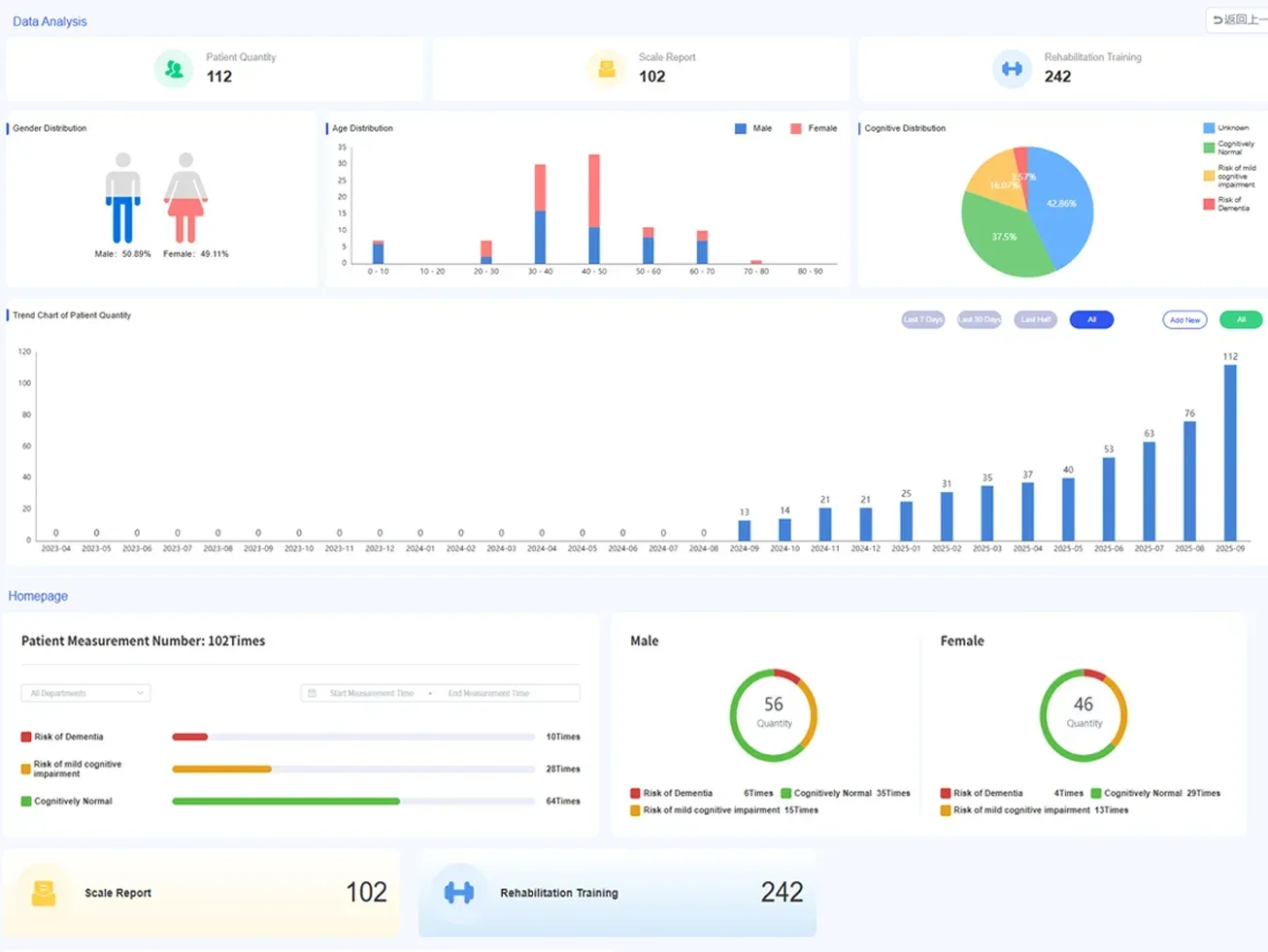
Task: Open the calendar icon in measurement time picker
Action: tap(312, 693)
